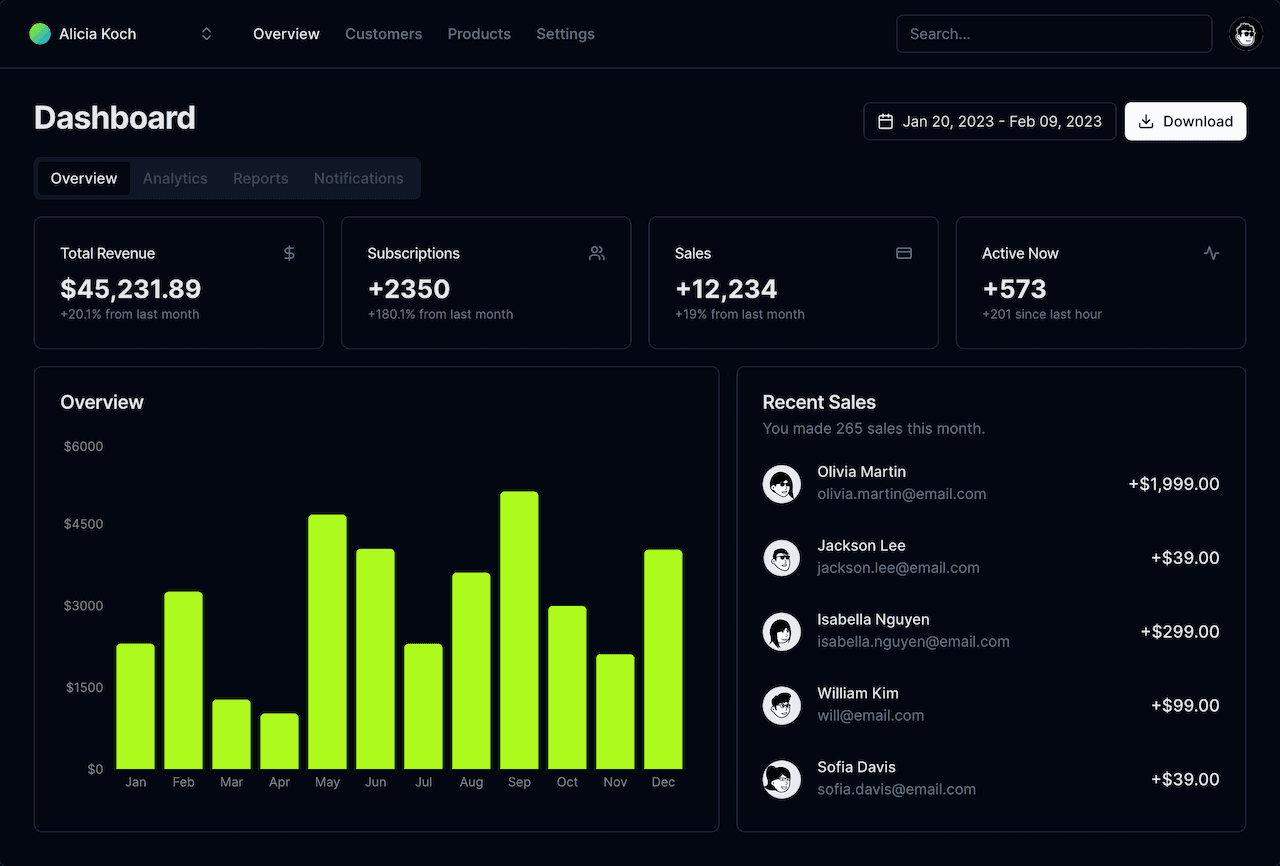Screen dimensions: 1280x866
Task: Open the Settings menu item
Action: point(565,33)
